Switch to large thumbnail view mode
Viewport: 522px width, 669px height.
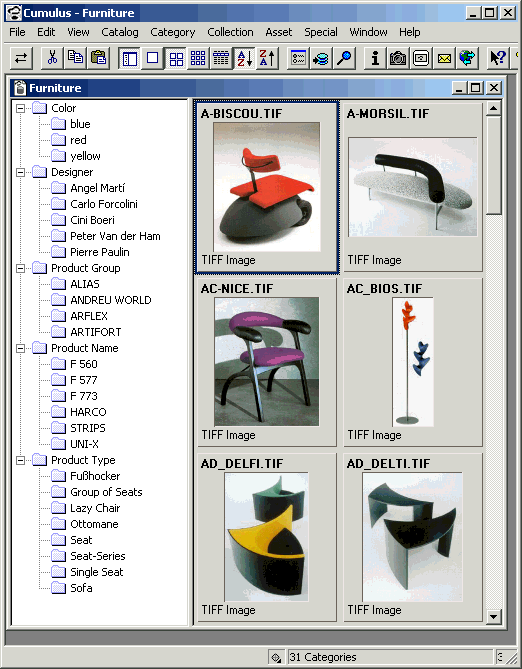point(175,58)
